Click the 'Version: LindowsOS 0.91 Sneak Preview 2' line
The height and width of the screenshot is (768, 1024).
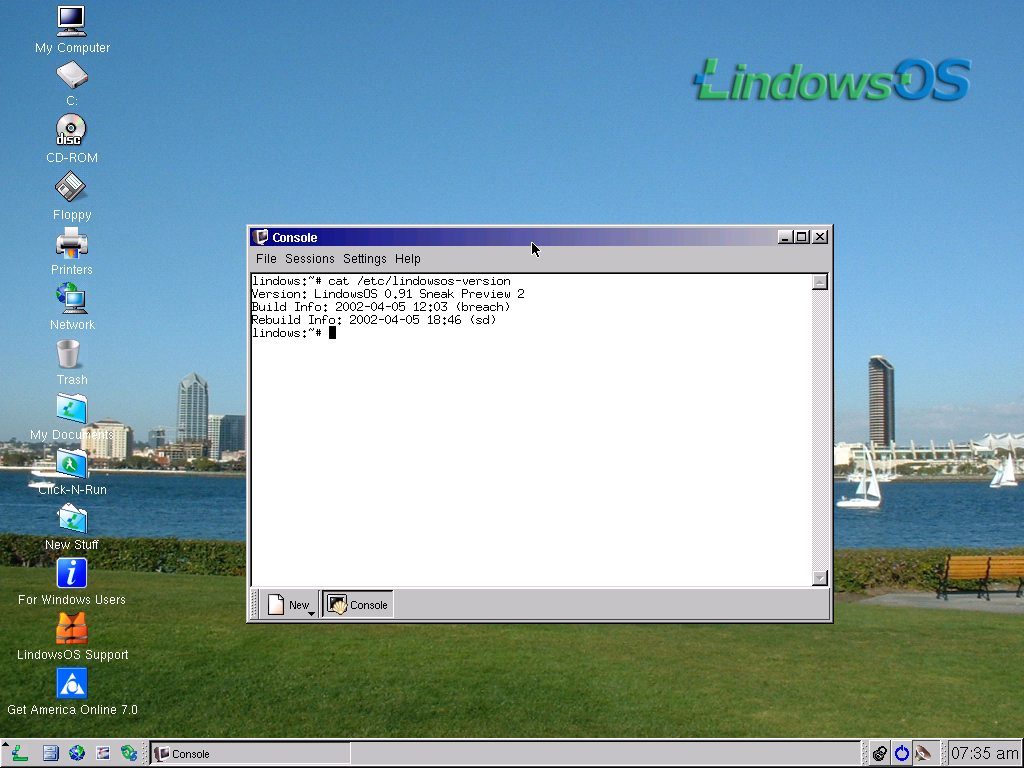[x=388, y=294]
